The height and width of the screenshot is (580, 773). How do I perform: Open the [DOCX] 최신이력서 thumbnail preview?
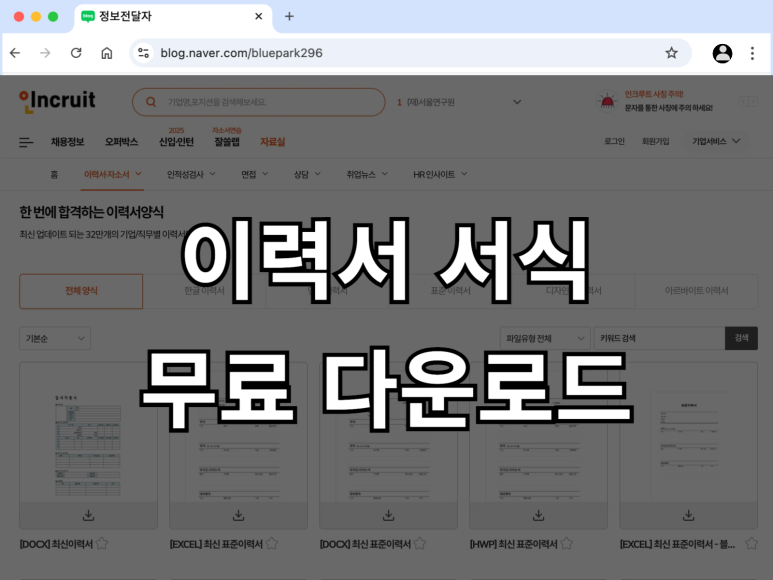point(88,433)
